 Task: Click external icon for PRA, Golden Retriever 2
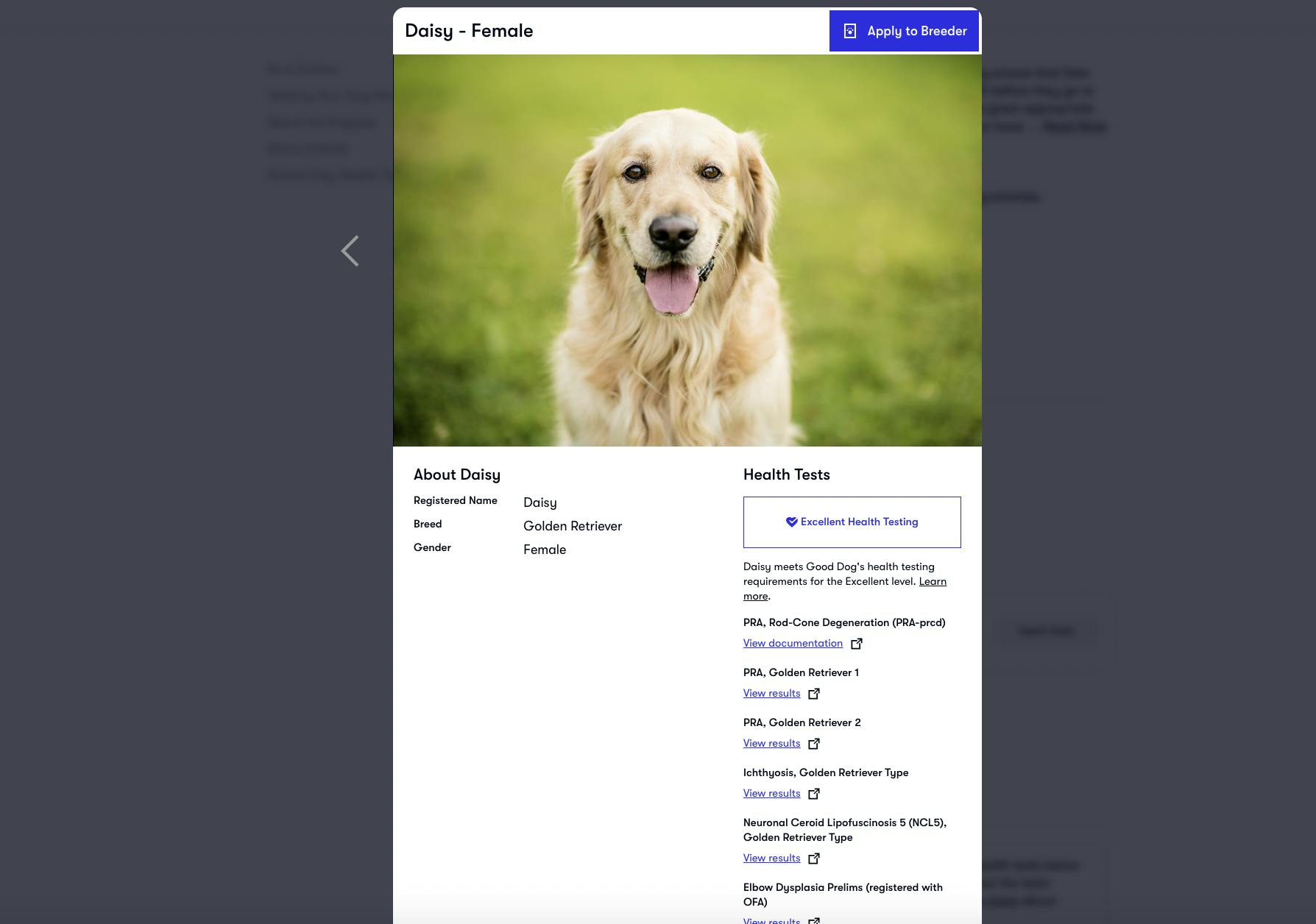point(814,744)
